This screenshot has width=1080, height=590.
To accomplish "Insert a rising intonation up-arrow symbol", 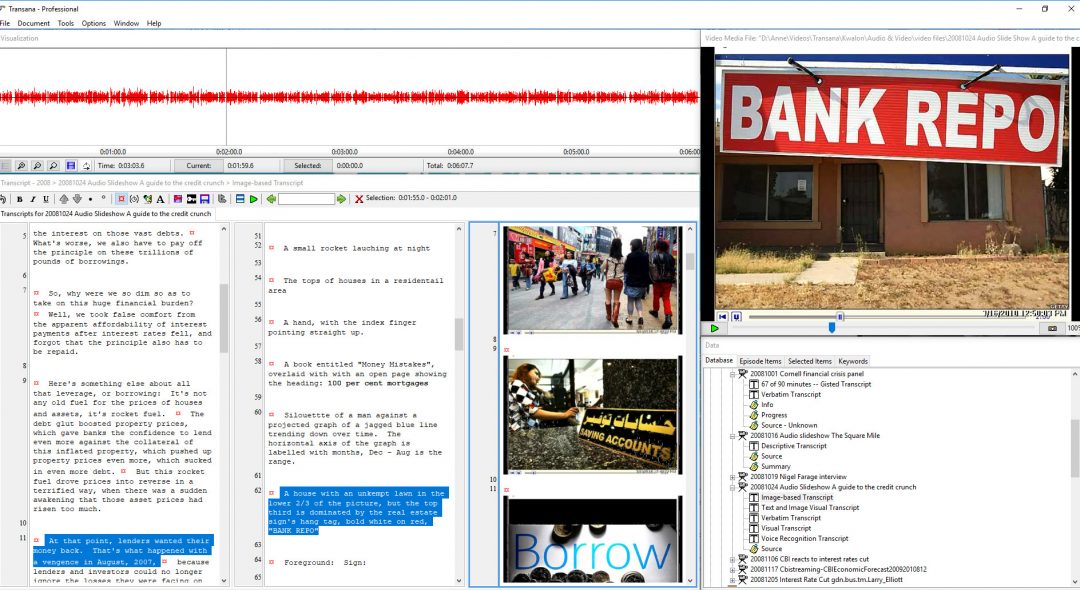I will [63, 199].
